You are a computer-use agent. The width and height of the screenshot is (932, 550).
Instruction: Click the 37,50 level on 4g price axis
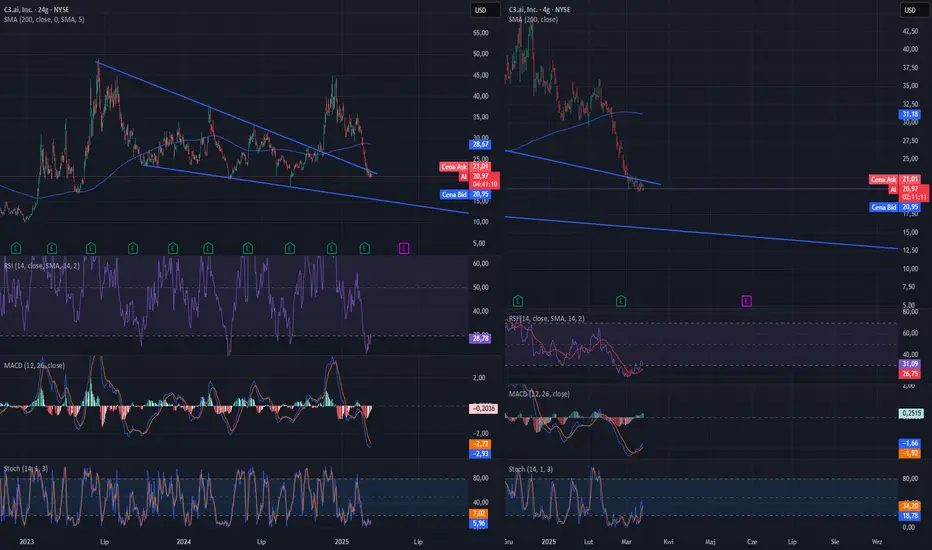(x=910, y=68)
